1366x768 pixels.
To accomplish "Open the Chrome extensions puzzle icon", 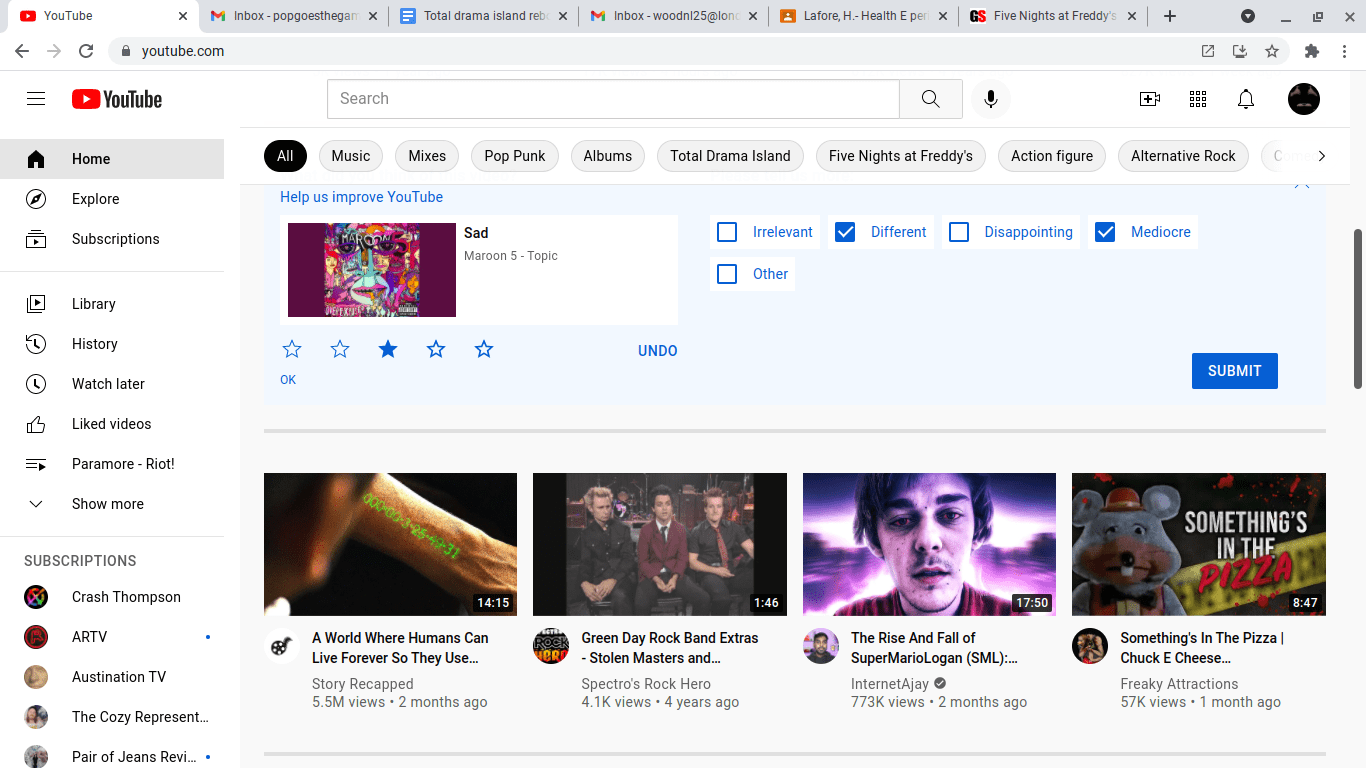I will (1312, 51).
